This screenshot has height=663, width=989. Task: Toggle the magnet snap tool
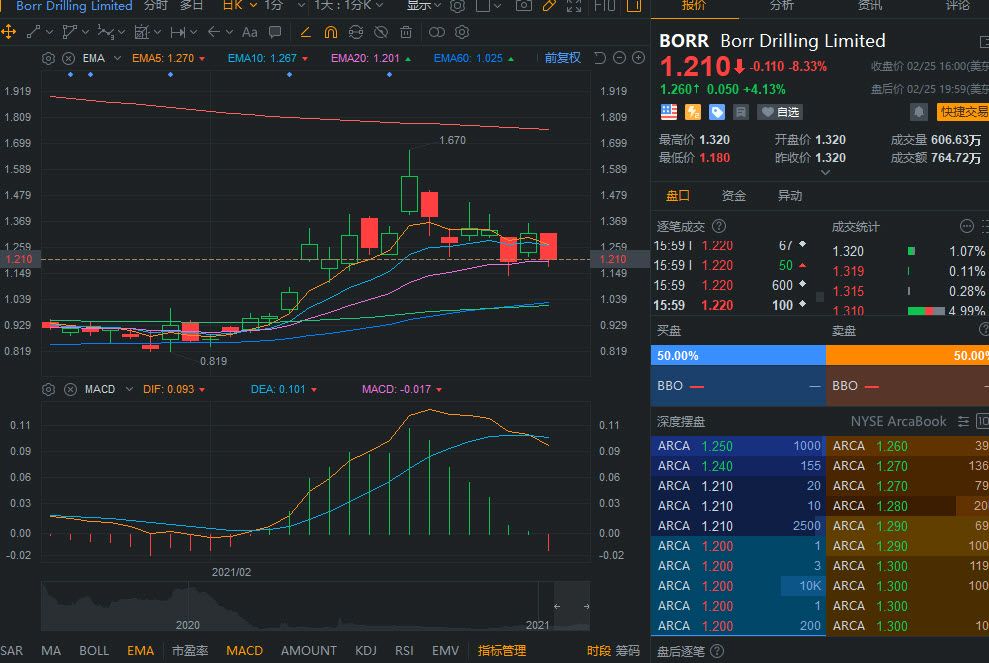331,32
